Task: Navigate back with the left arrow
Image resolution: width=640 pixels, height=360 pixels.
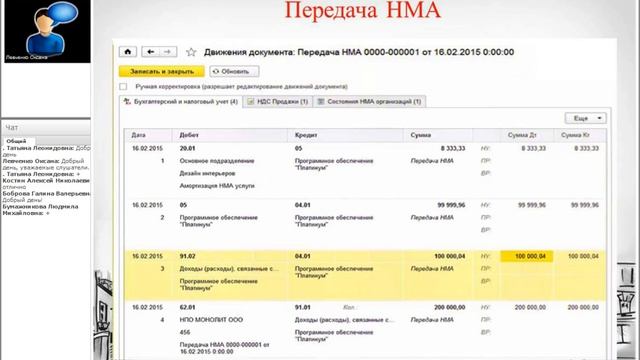Action: click(150, 52)
